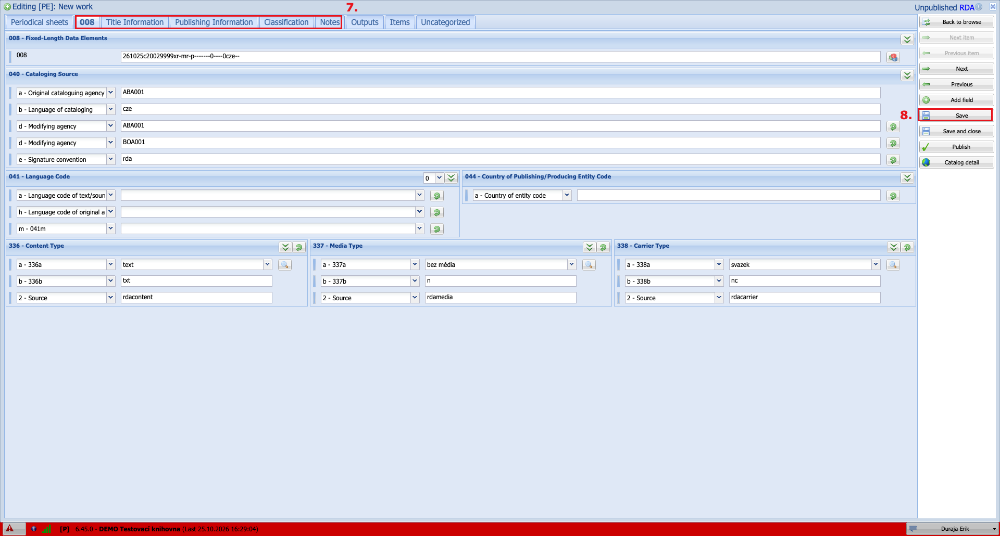Collapse the 337 Media Type section
The width and height of the screenshot is (1000, 536).
point(589,247)
